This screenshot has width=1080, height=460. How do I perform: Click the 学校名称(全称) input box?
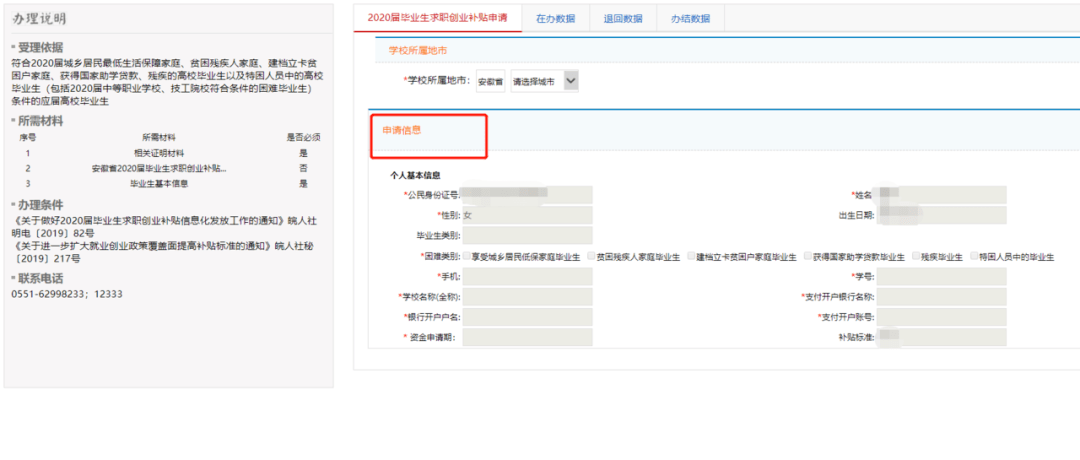[527, 297]
